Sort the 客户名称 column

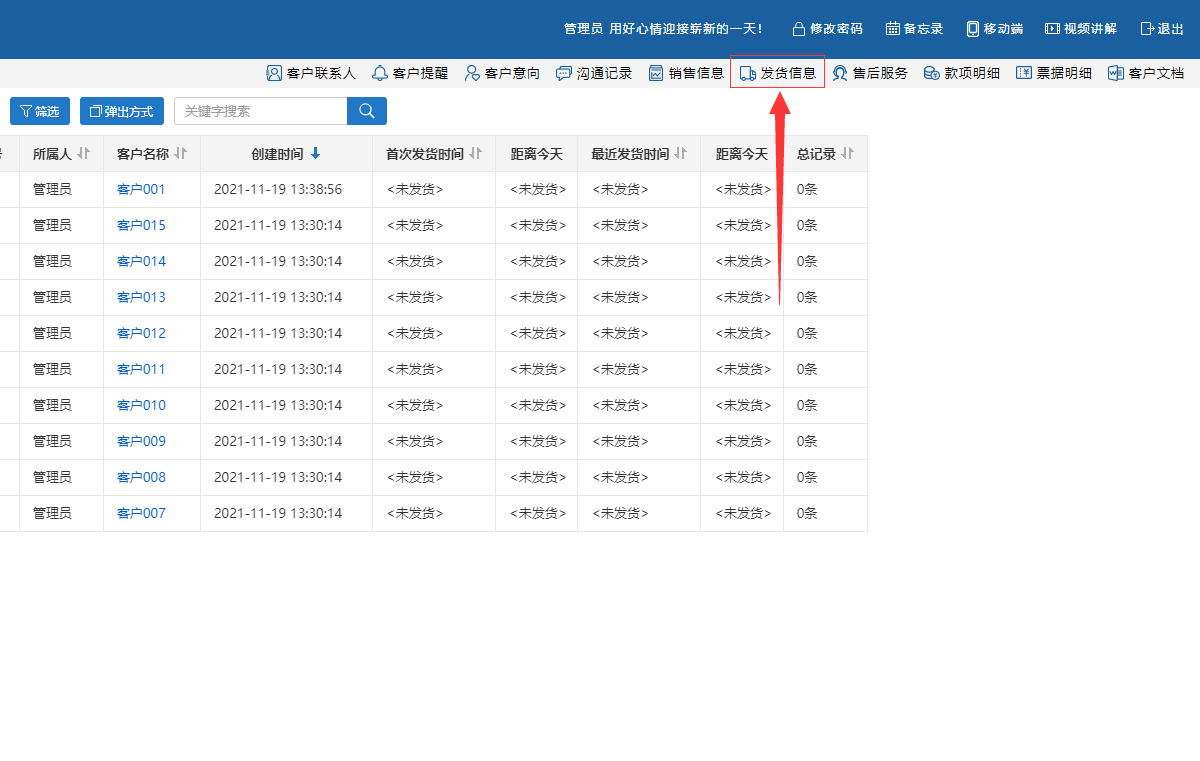click(180, 154)
